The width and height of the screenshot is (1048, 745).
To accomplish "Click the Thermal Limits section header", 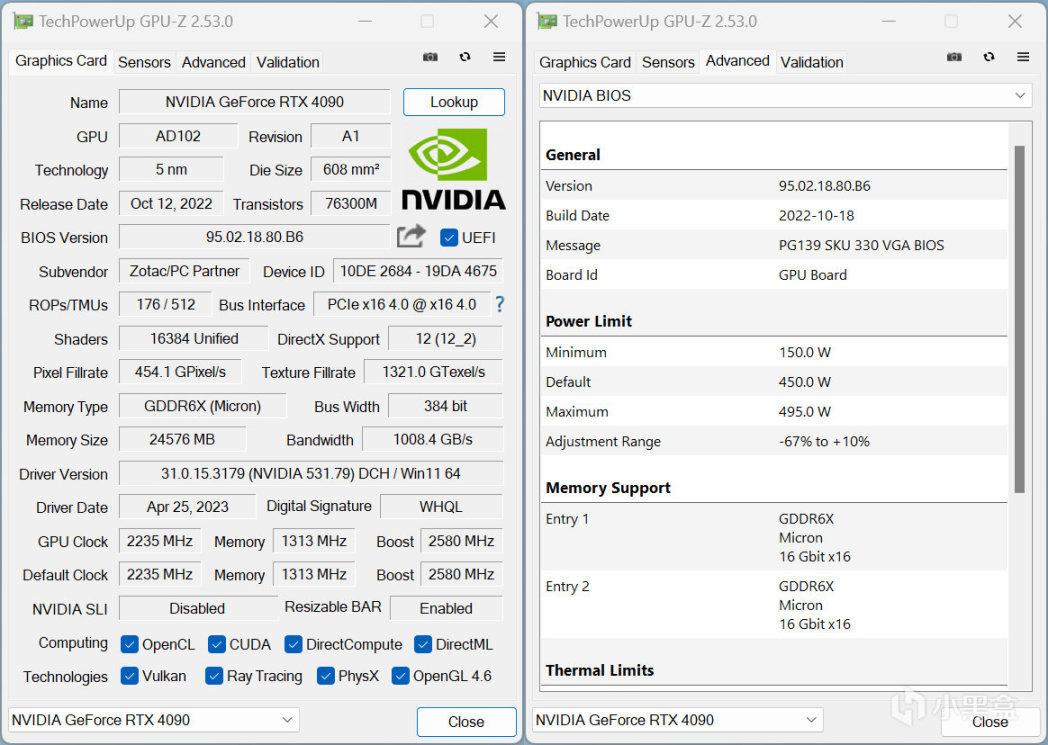I will [x=600, y=670].
